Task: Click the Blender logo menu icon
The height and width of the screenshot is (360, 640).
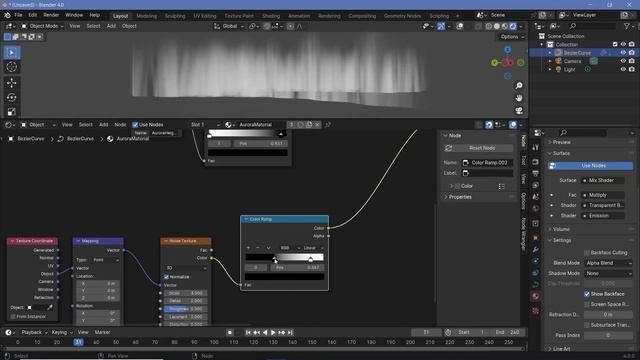Action: click(x=7, y=15)
